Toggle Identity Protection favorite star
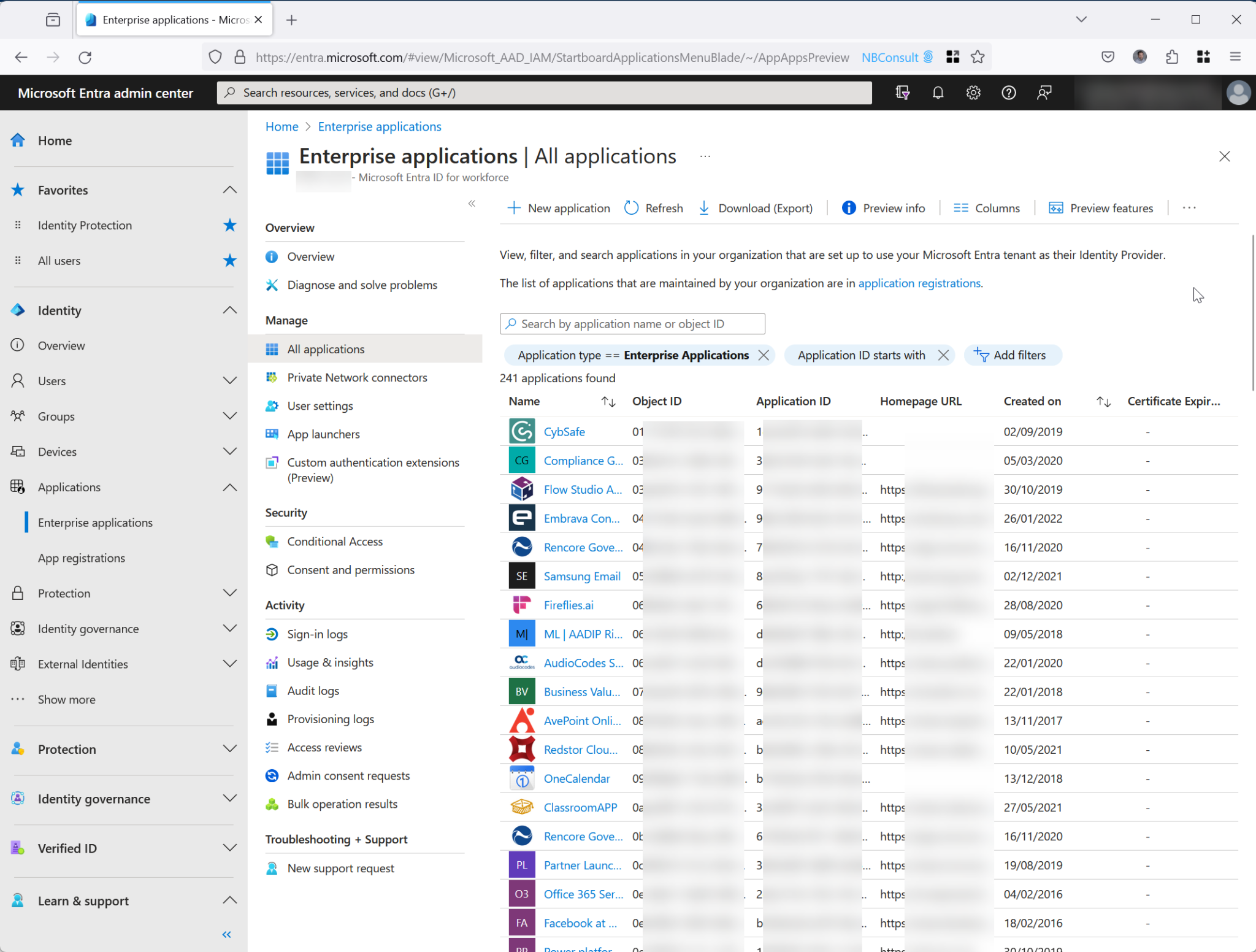1256x952 pixels. pyautogui.click(x=230, y=225)
